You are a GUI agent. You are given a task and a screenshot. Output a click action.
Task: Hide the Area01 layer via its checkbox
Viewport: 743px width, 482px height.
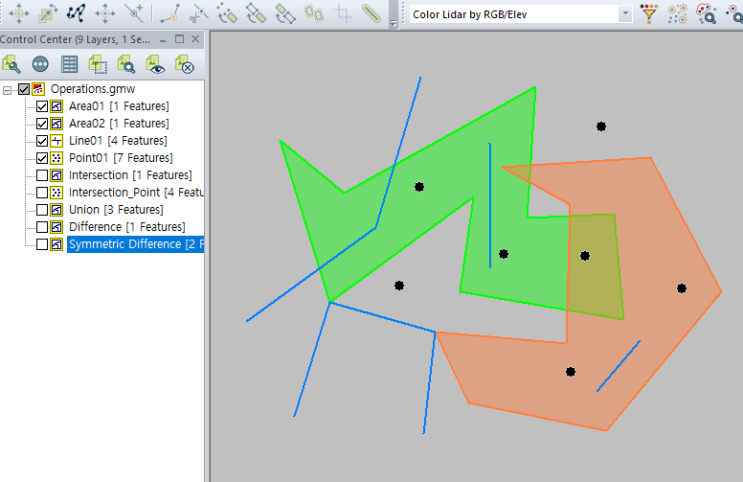click(x=42, y=106)
